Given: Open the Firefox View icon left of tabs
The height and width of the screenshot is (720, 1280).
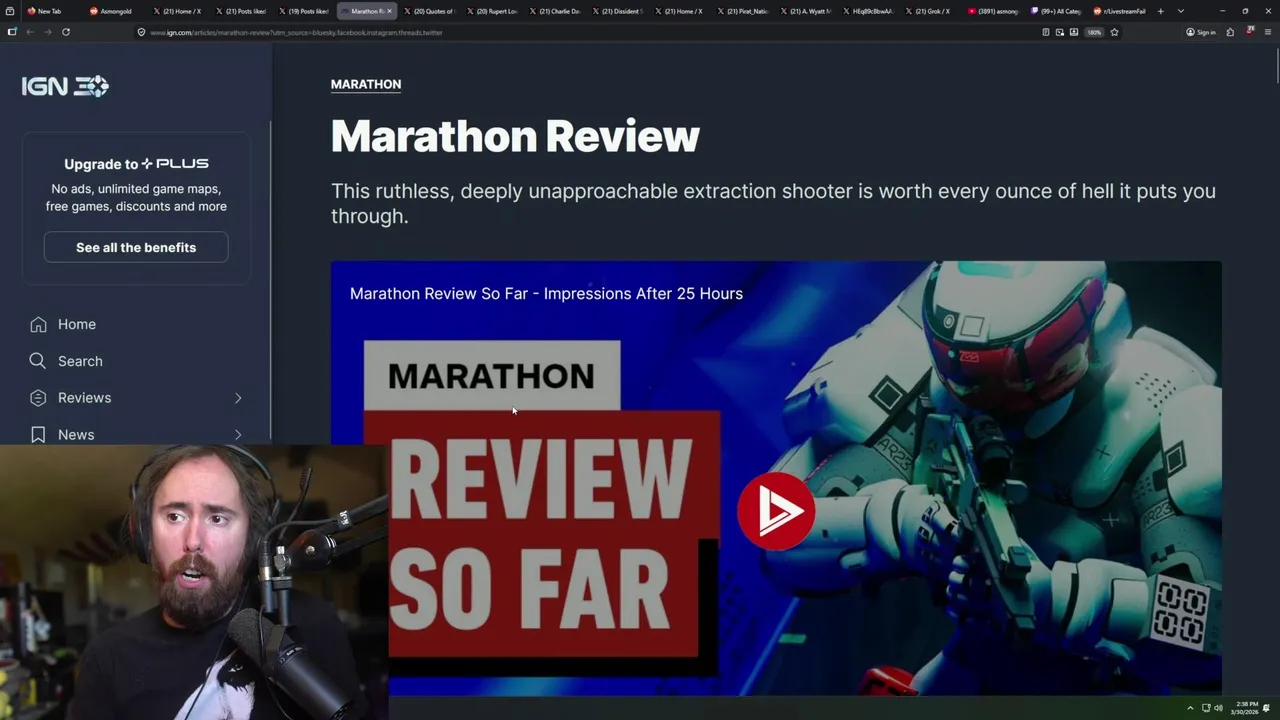Looking at the screenshot, I should pos(10,11).
